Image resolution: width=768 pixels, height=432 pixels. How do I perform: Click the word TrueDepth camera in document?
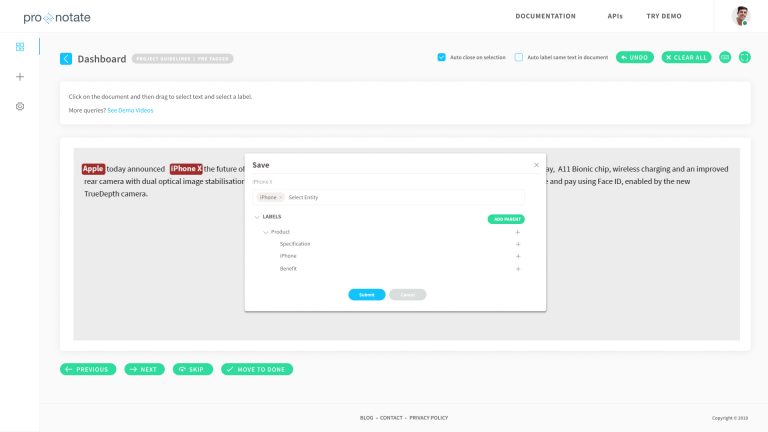[115, 194]
